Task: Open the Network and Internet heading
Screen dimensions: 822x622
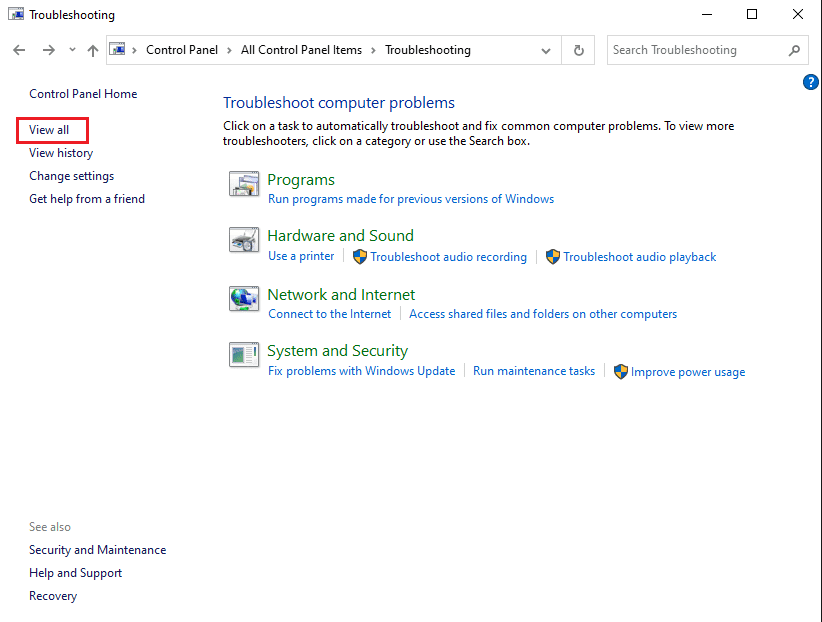Action: 341,295
